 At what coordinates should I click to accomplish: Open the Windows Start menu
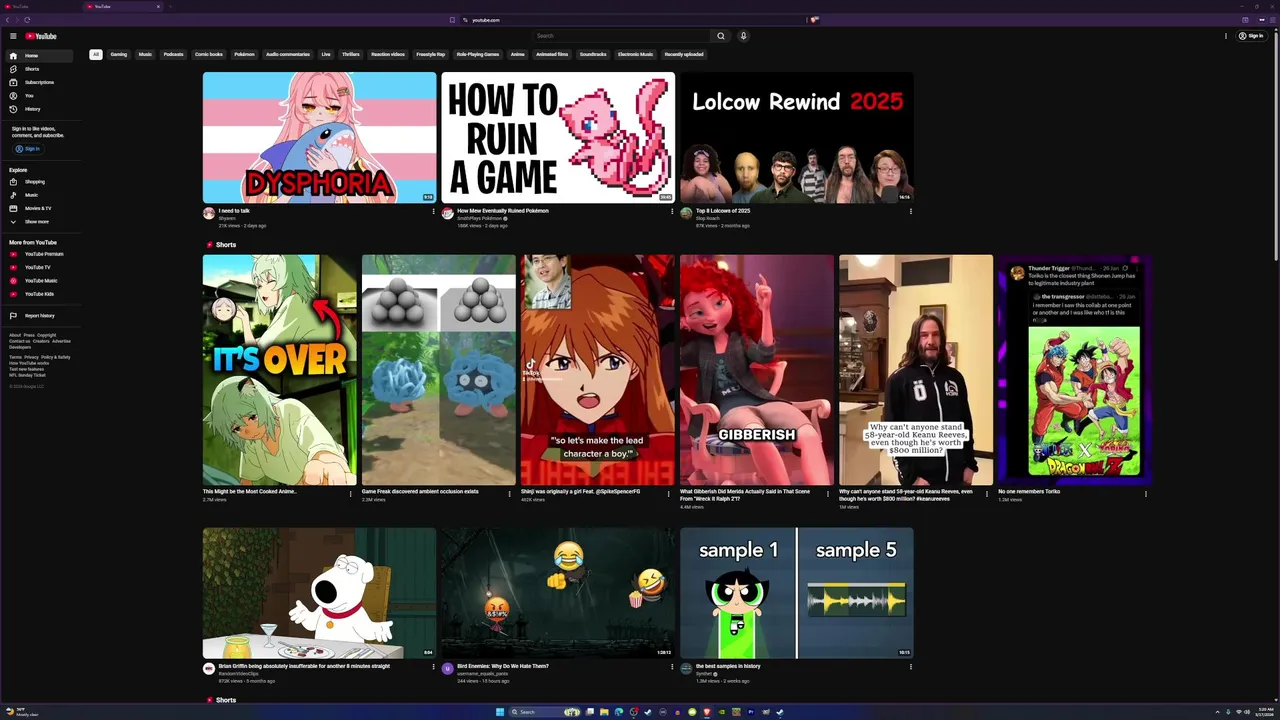[500, 712]
